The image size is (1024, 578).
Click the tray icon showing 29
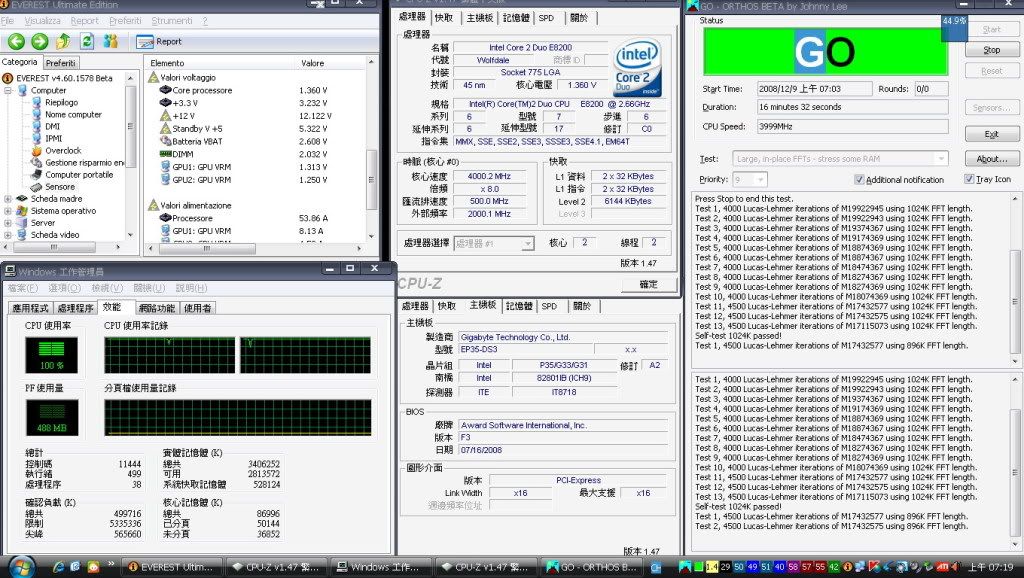coord(725,567)
